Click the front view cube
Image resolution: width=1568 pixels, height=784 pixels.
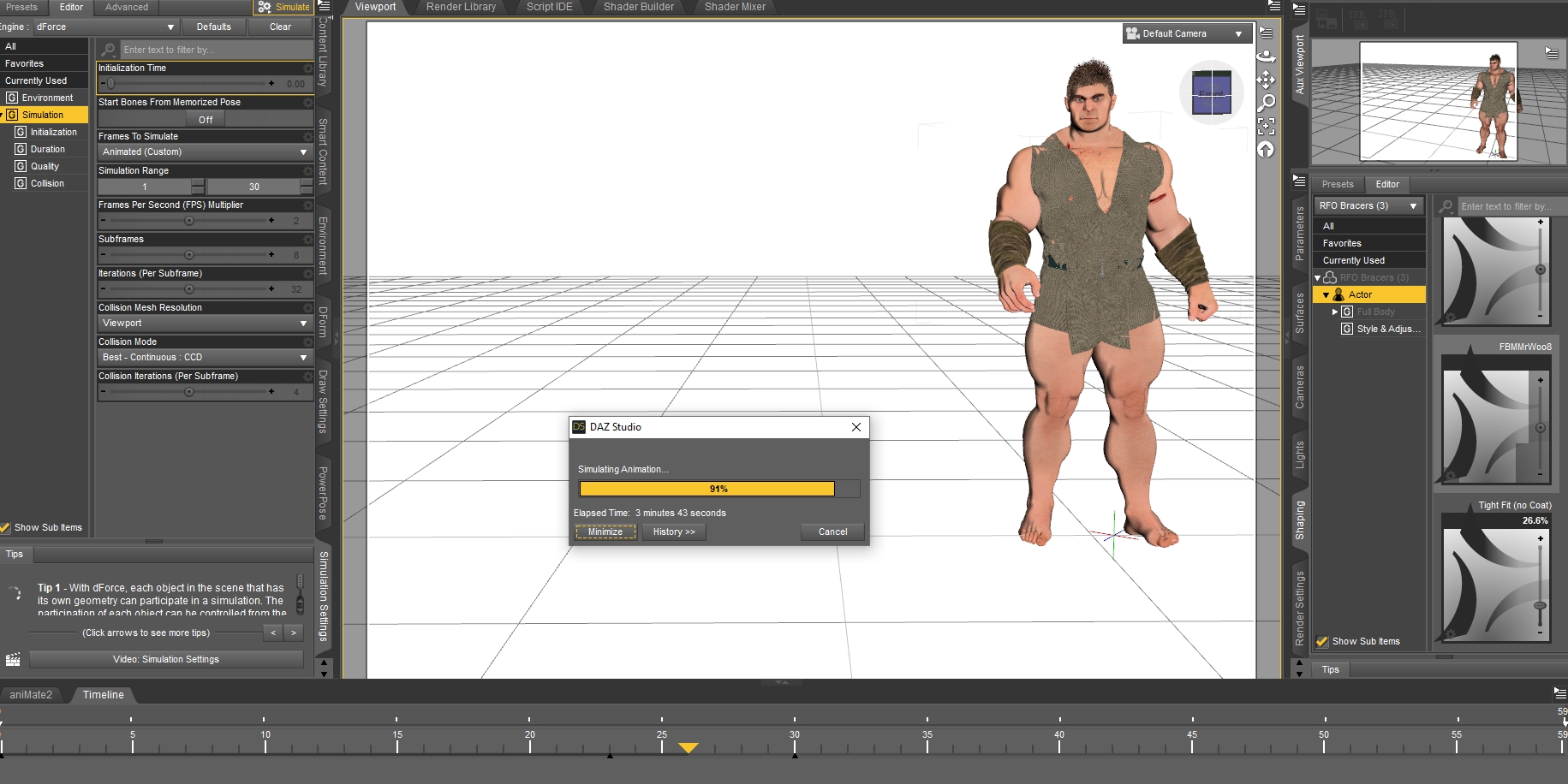tap(1211, 92)
